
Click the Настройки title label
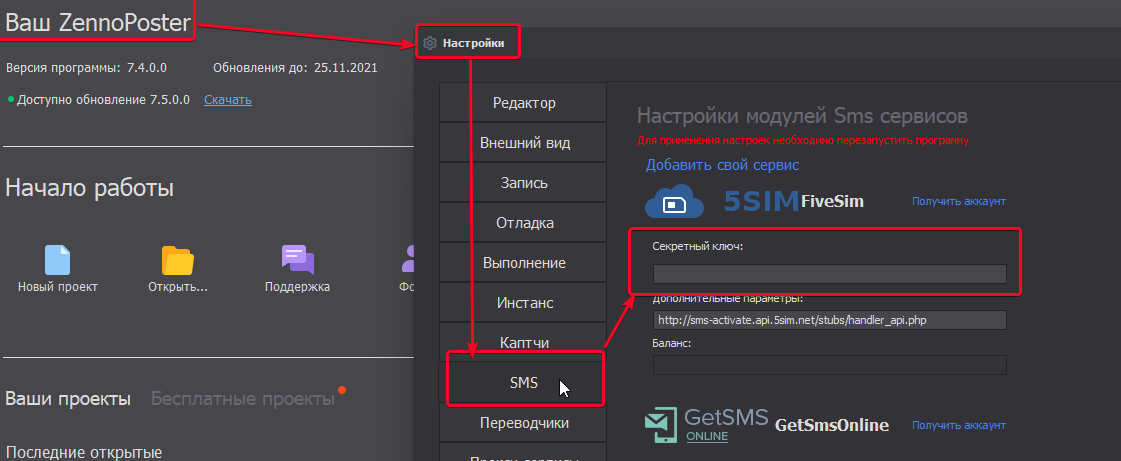click(x=473, y=43)
